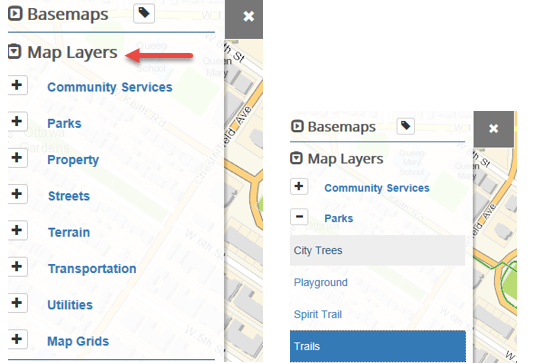This screenshot has height=363, width=537.
Task: Expand Utilities group plus button
Action: [17, 303]
